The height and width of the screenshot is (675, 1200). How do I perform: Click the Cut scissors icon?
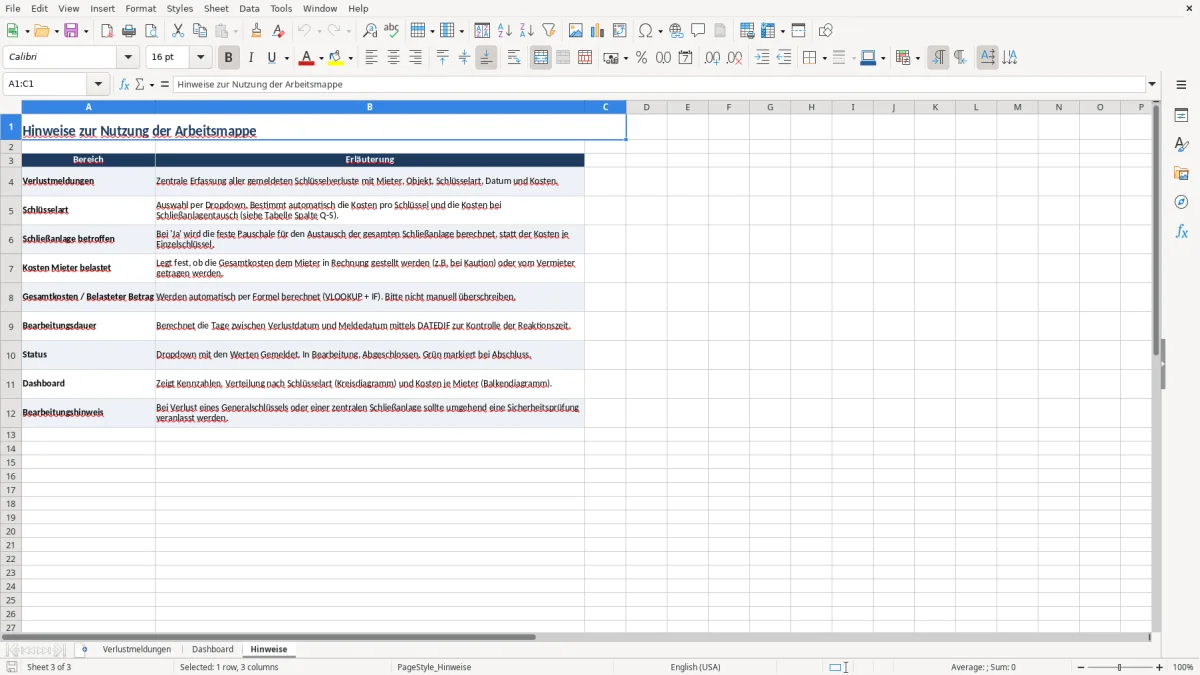coord(177,31)
